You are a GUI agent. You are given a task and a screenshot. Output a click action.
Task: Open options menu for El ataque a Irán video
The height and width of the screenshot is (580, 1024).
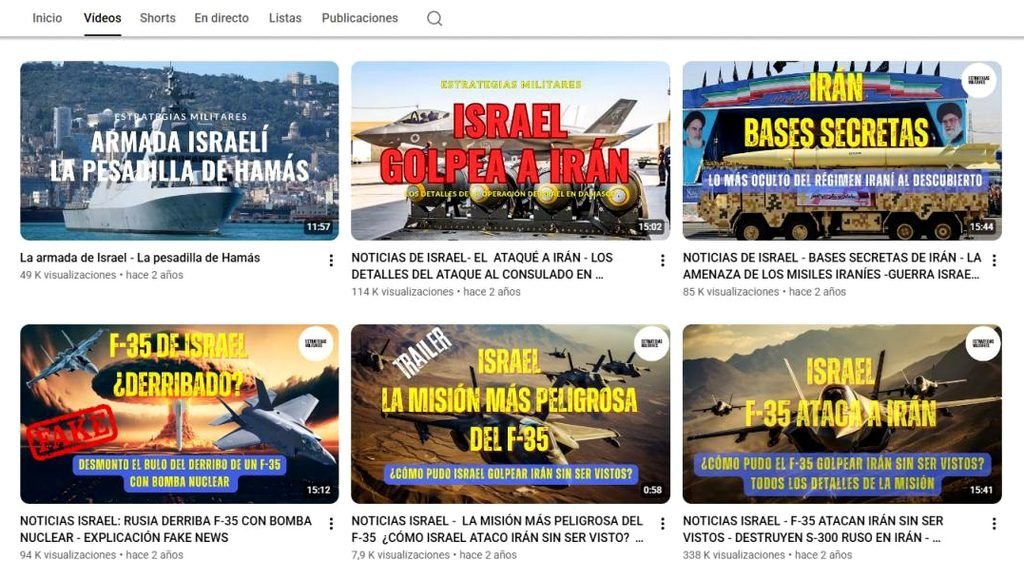[x=662, y=261]
